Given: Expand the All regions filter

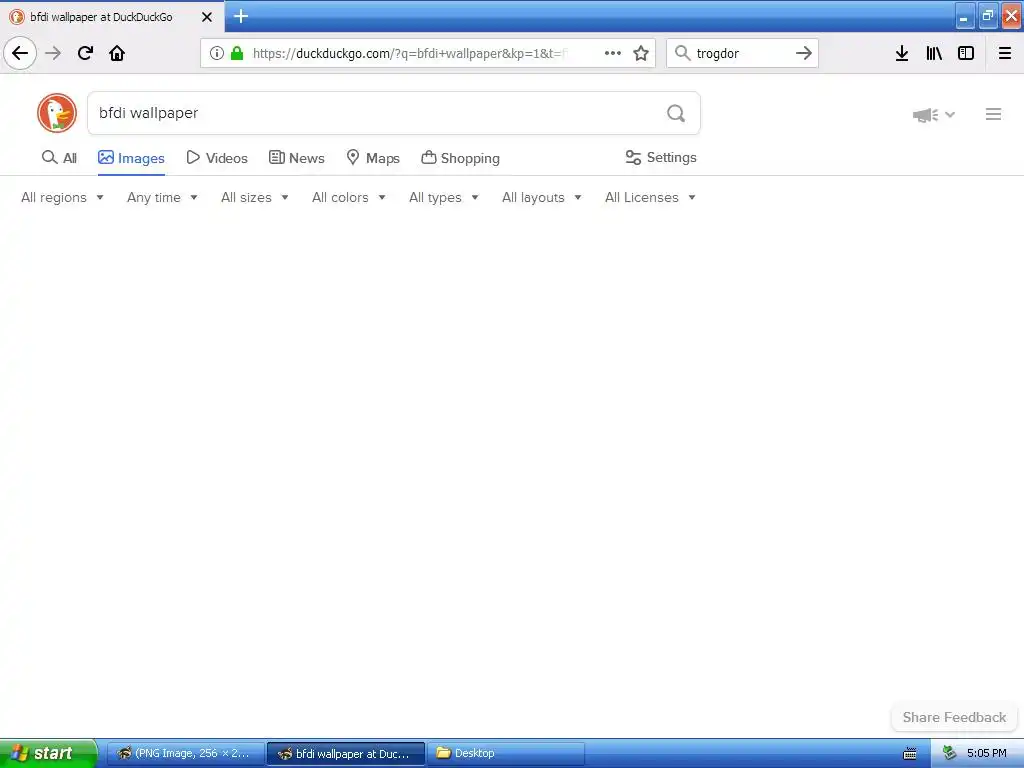Looking at the screenshot, I should click(62, 197).
